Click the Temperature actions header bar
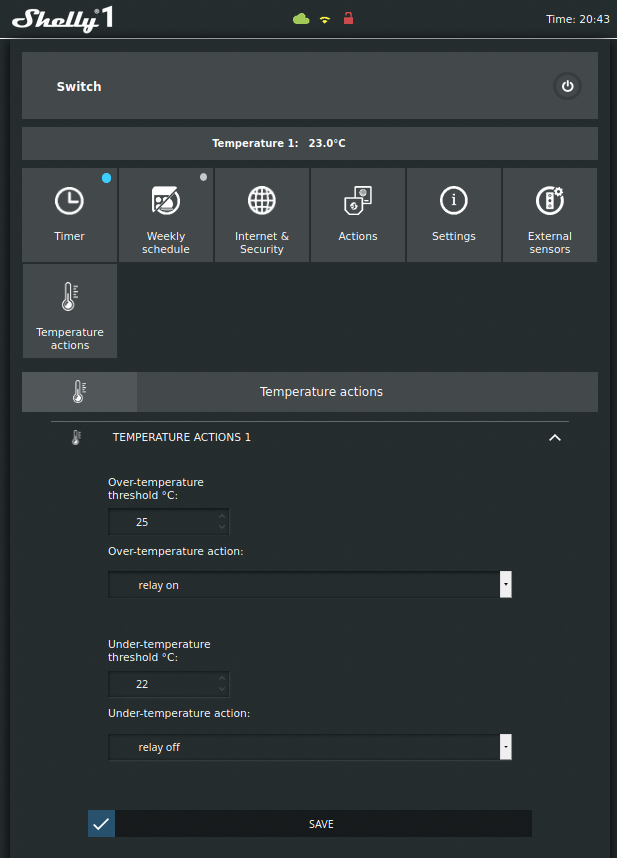 [x=321, y=392]
